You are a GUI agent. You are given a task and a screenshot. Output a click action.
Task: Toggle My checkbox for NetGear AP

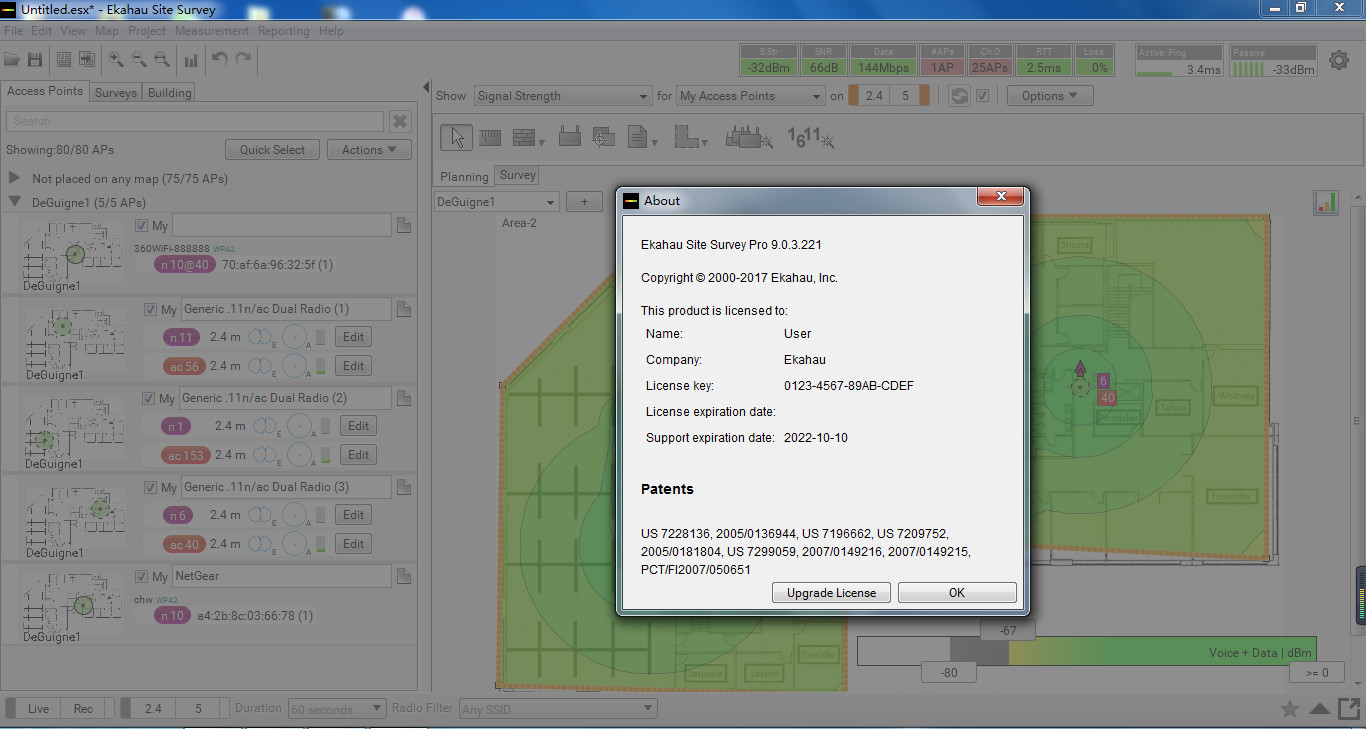141,577
